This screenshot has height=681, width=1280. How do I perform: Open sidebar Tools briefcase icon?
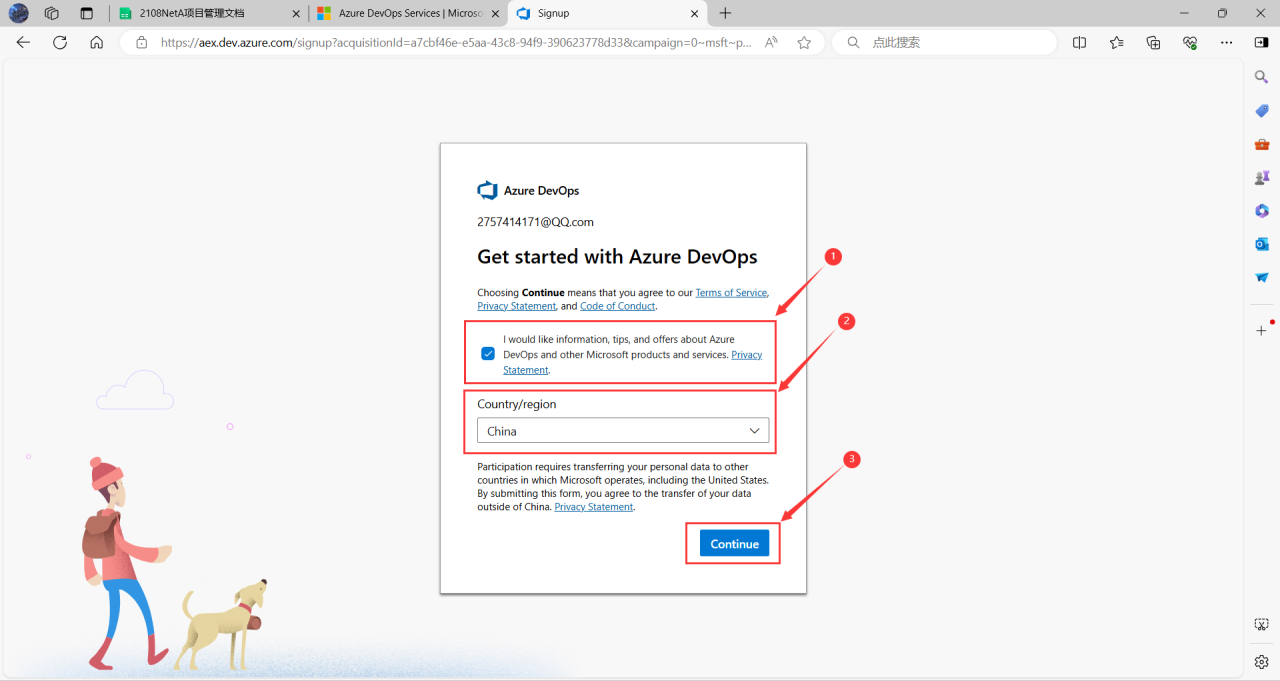tap(1262, 144)
